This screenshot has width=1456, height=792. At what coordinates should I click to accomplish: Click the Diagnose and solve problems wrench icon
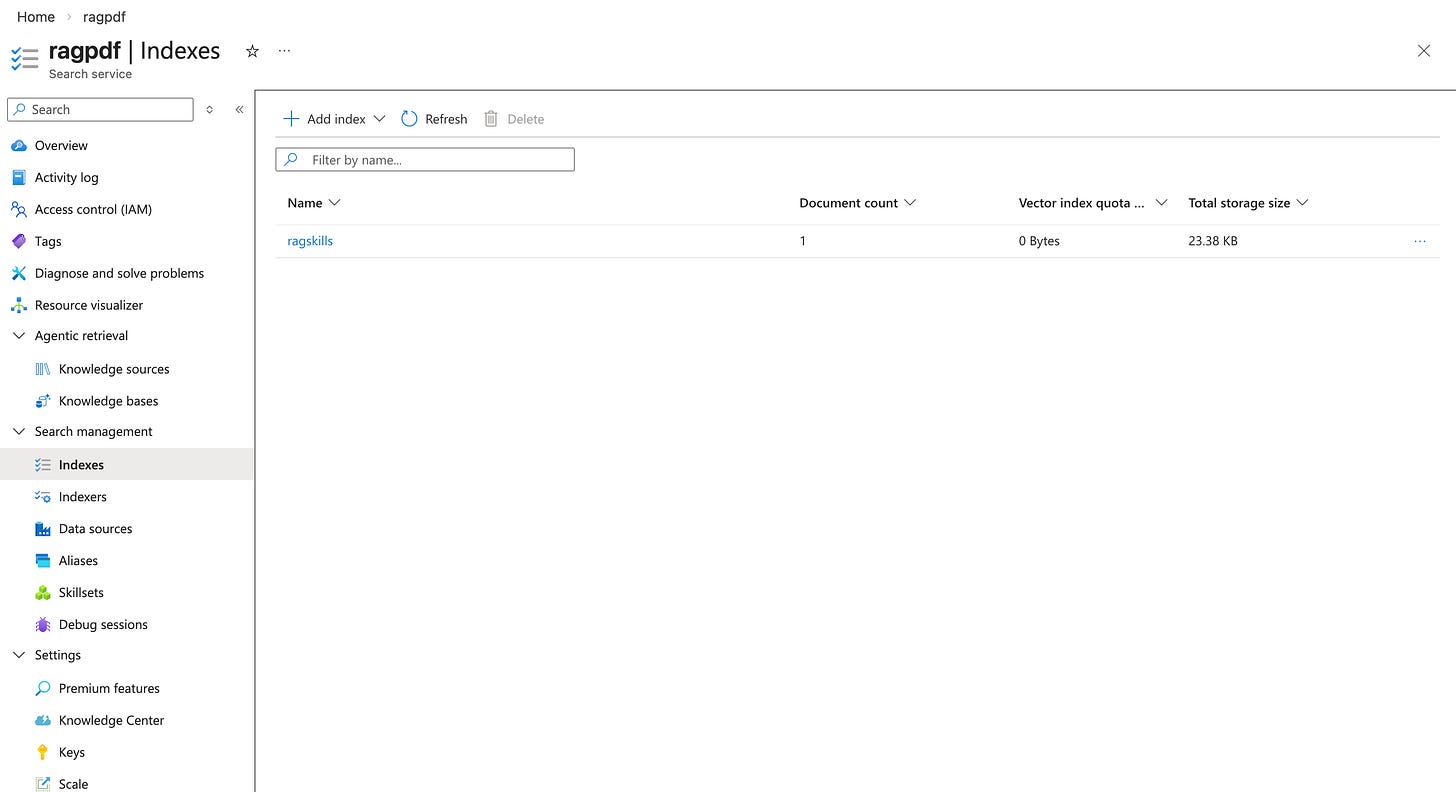[x=18, y=273]
